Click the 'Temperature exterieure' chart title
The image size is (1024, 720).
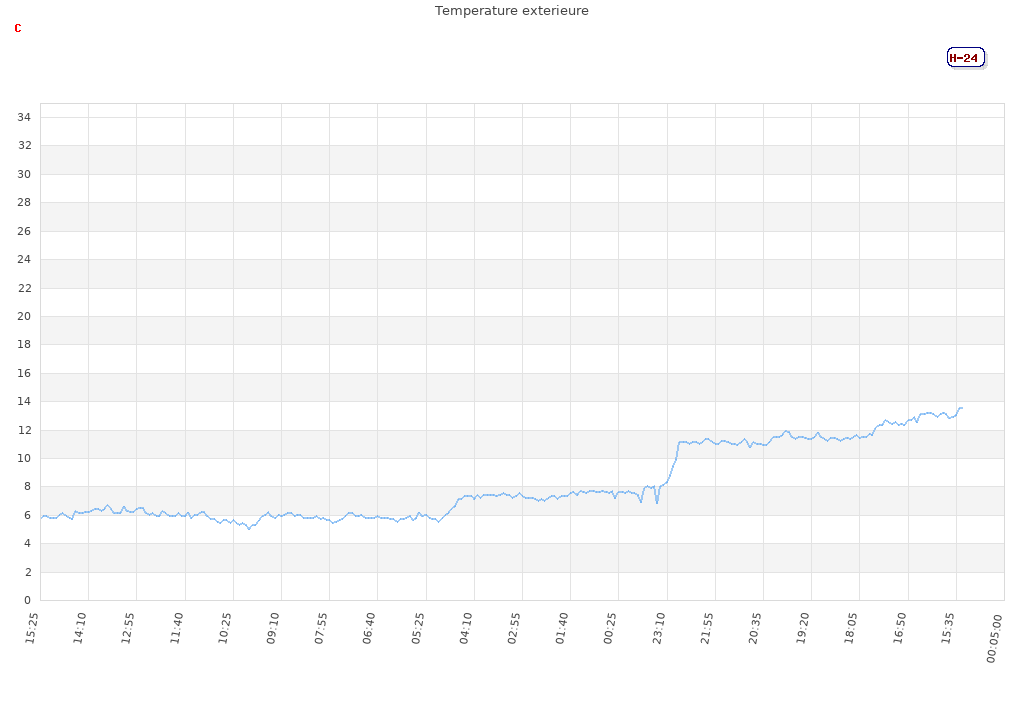point(511,11)
